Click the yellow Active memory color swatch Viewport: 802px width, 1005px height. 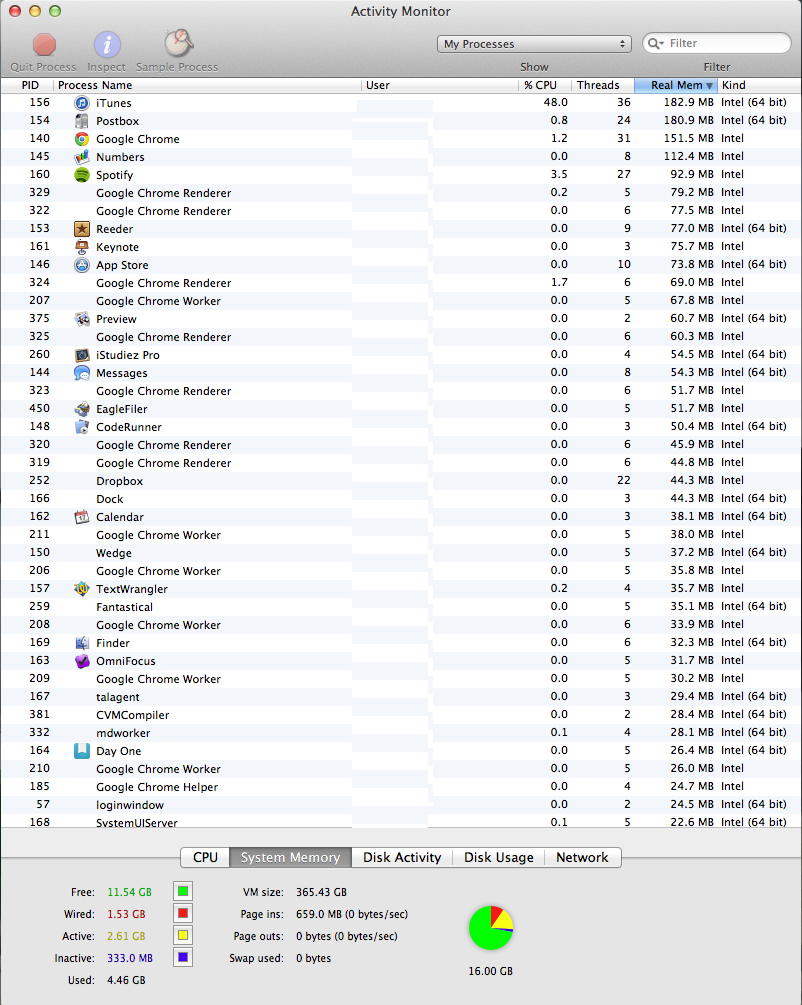pyautogui.click(x=183, y=935)
